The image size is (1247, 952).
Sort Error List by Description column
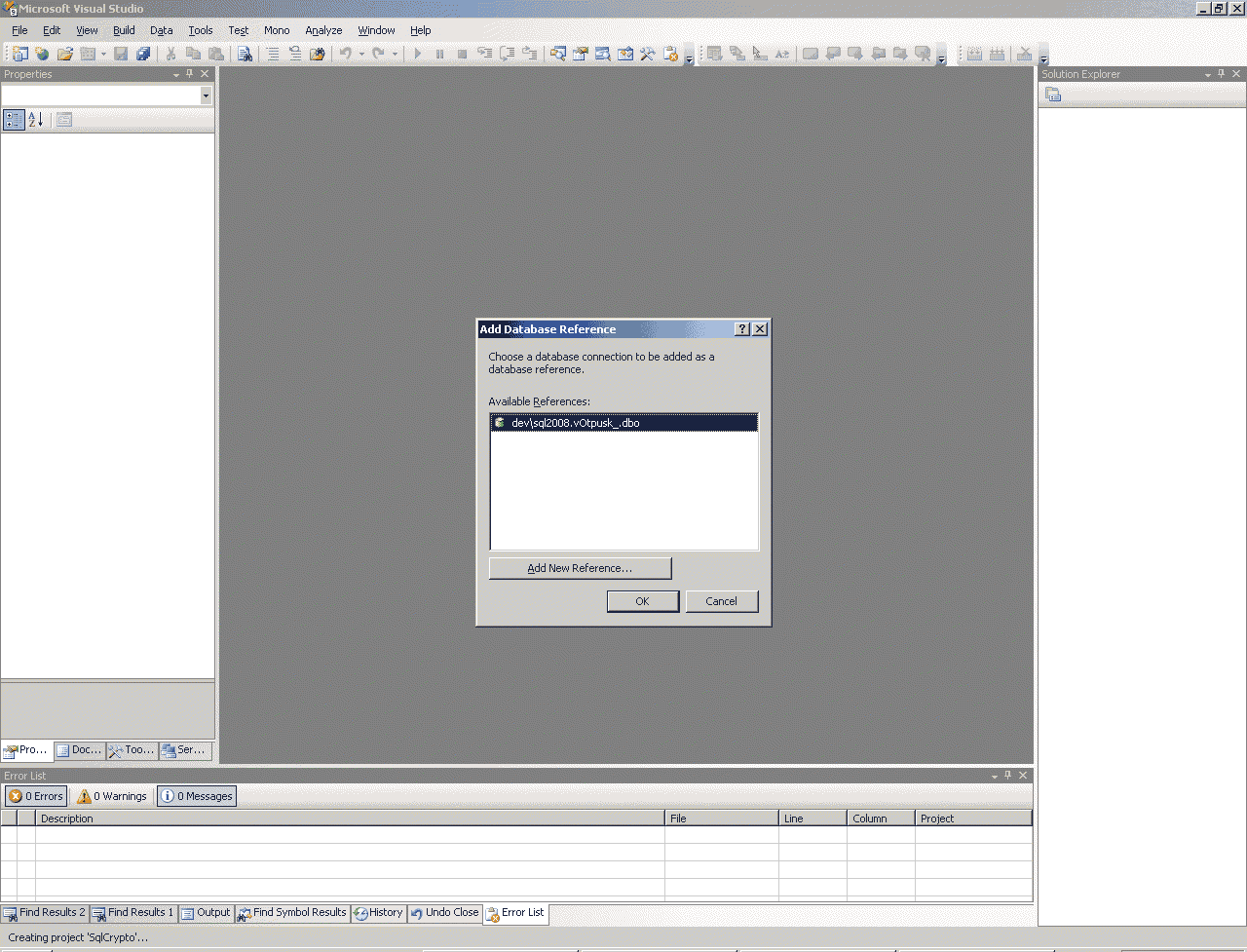coord(350,819)
